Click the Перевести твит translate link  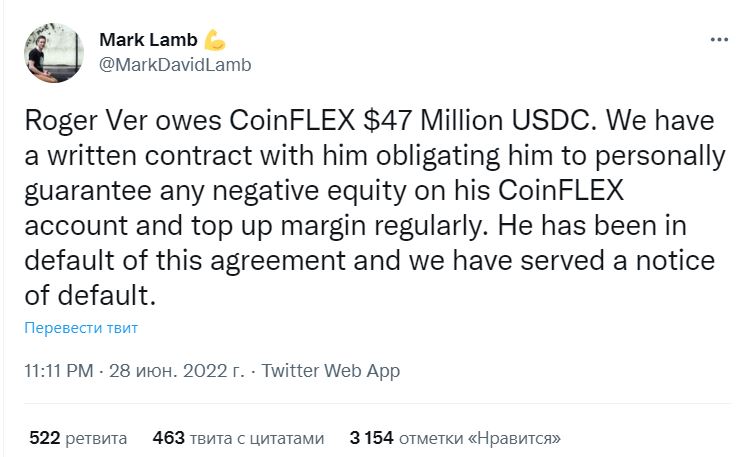tap(81, 328)
